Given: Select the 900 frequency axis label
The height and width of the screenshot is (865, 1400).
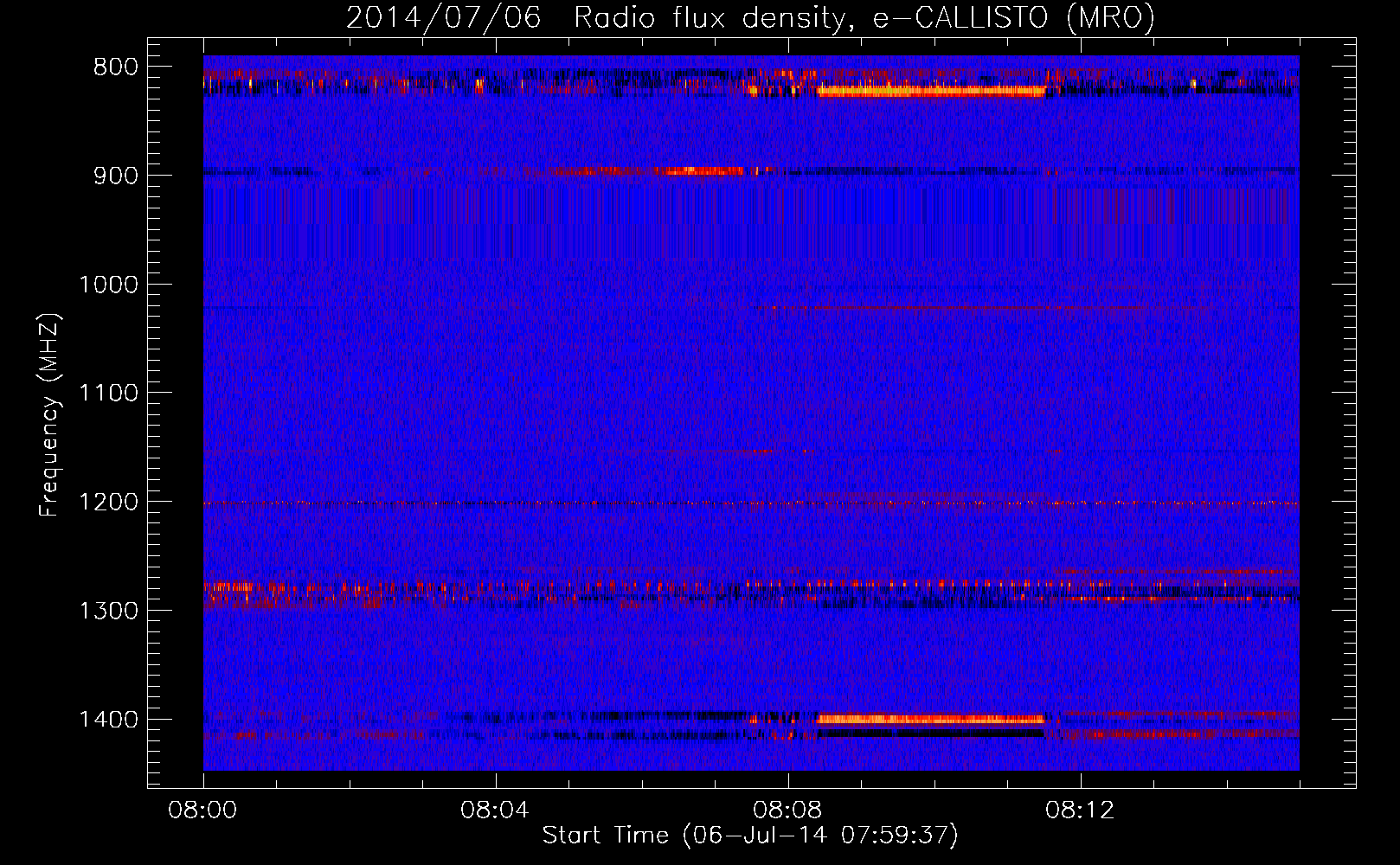Looking at the screenshot, I should click(x=116, y=176).
